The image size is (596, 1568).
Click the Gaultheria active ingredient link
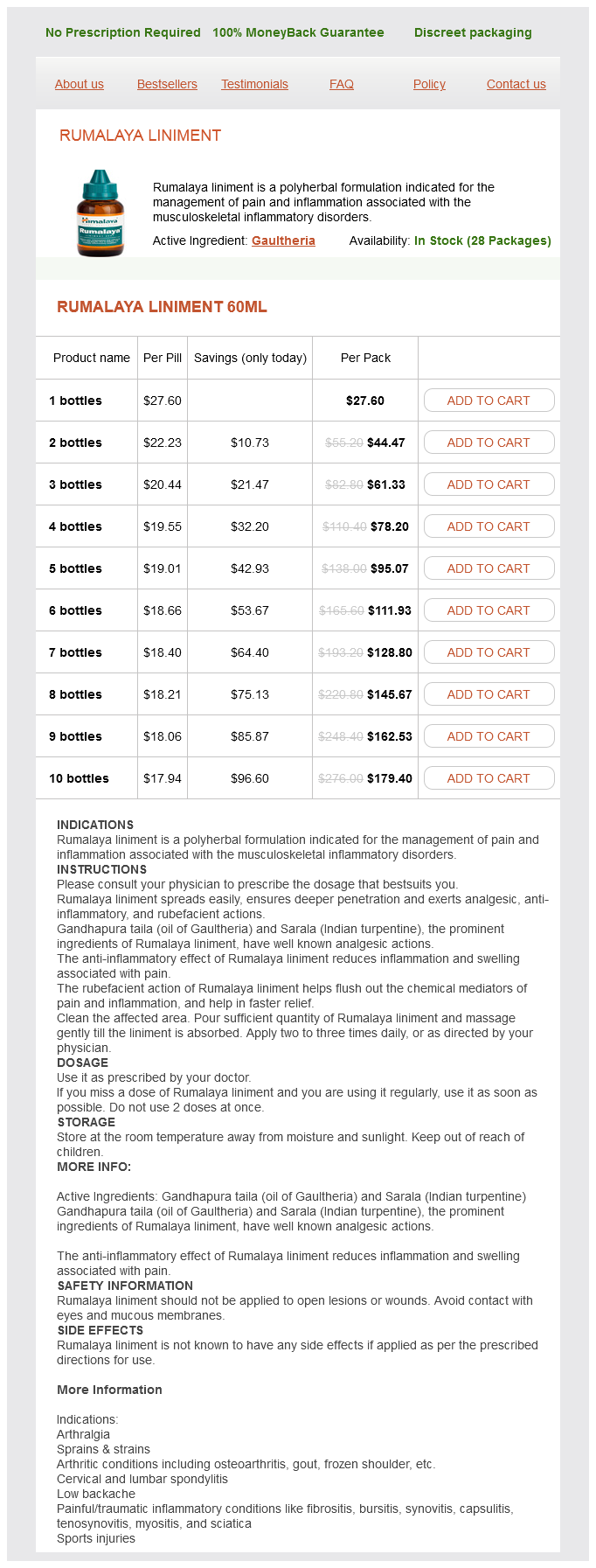click(x=283, y=240)
